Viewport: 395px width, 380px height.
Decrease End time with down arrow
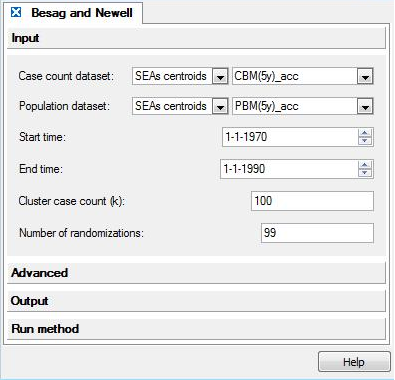365,173
